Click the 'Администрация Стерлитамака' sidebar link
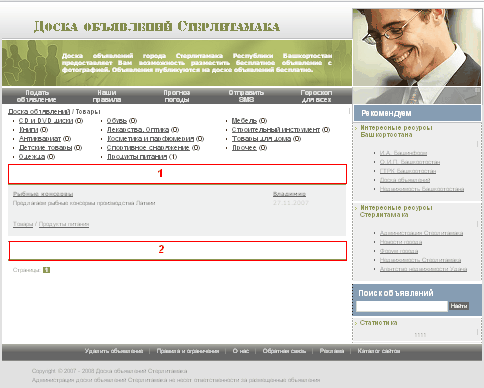The image size is (484, 388). tap(421, 233)
